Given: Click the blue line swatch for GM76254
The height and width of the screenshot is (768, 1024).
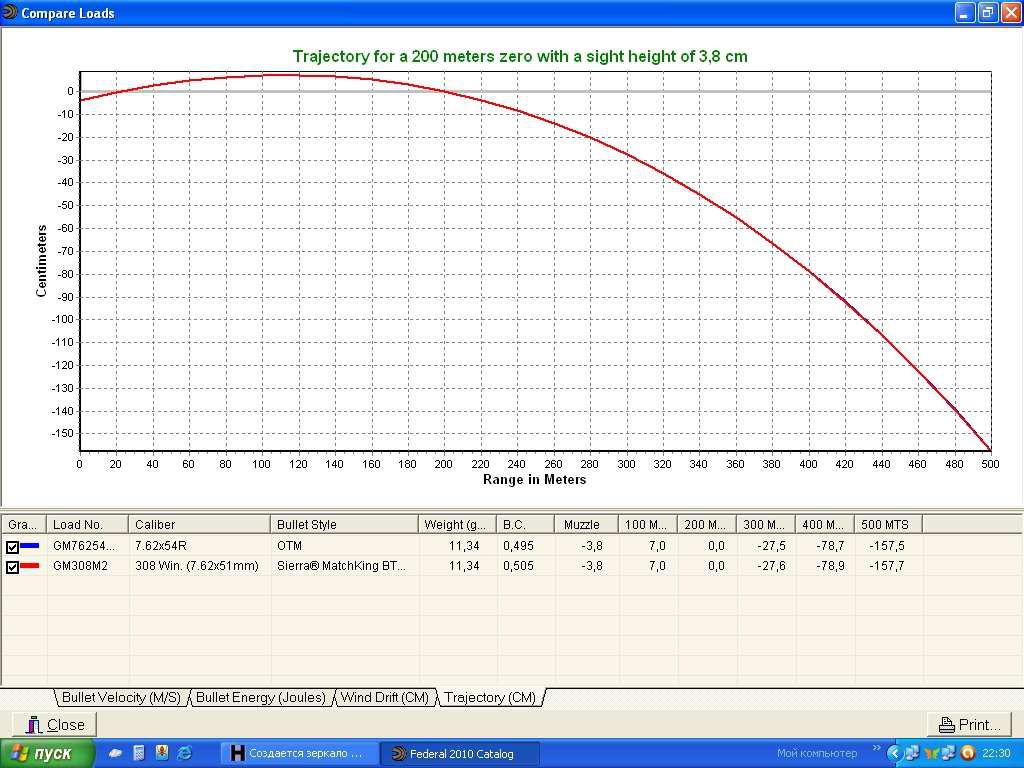Looking at the screenshot, I should tap(31, 546).
